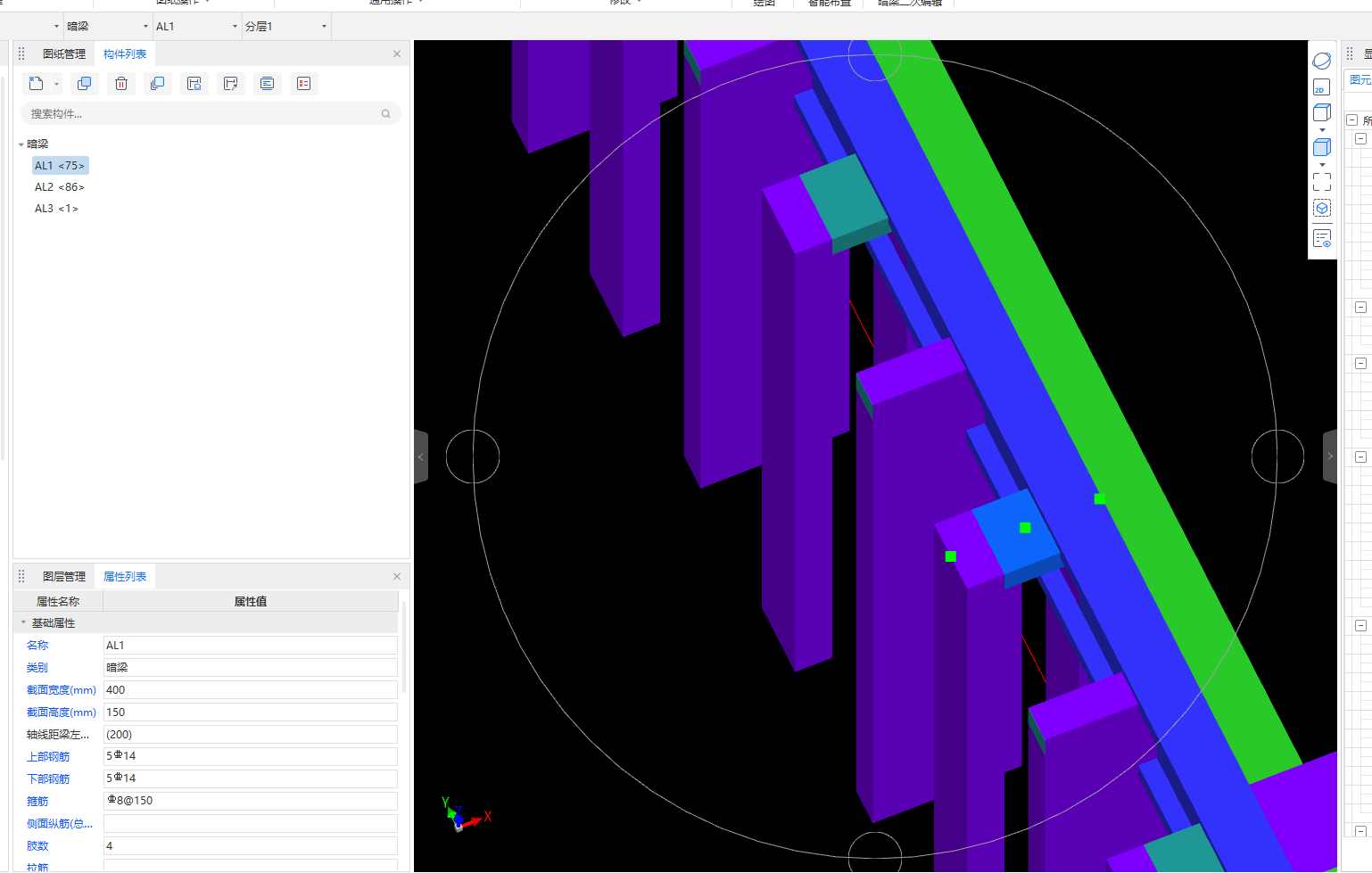Select component AL3 <1>
Image resolution: width=1372 pixels, height=873 pixels.
pos(56,209)
